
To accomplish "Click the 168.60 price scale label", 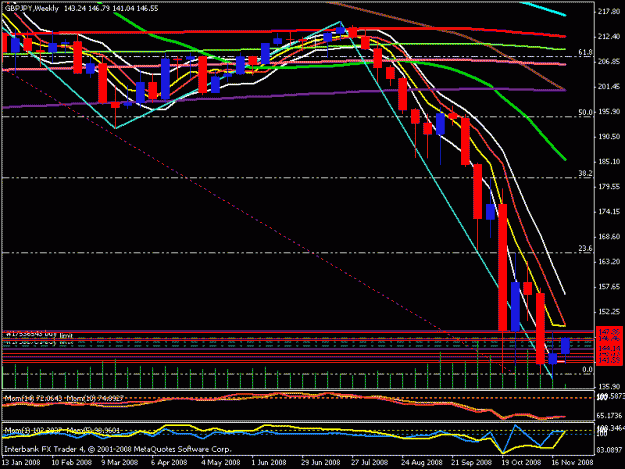I will [609, 236].
